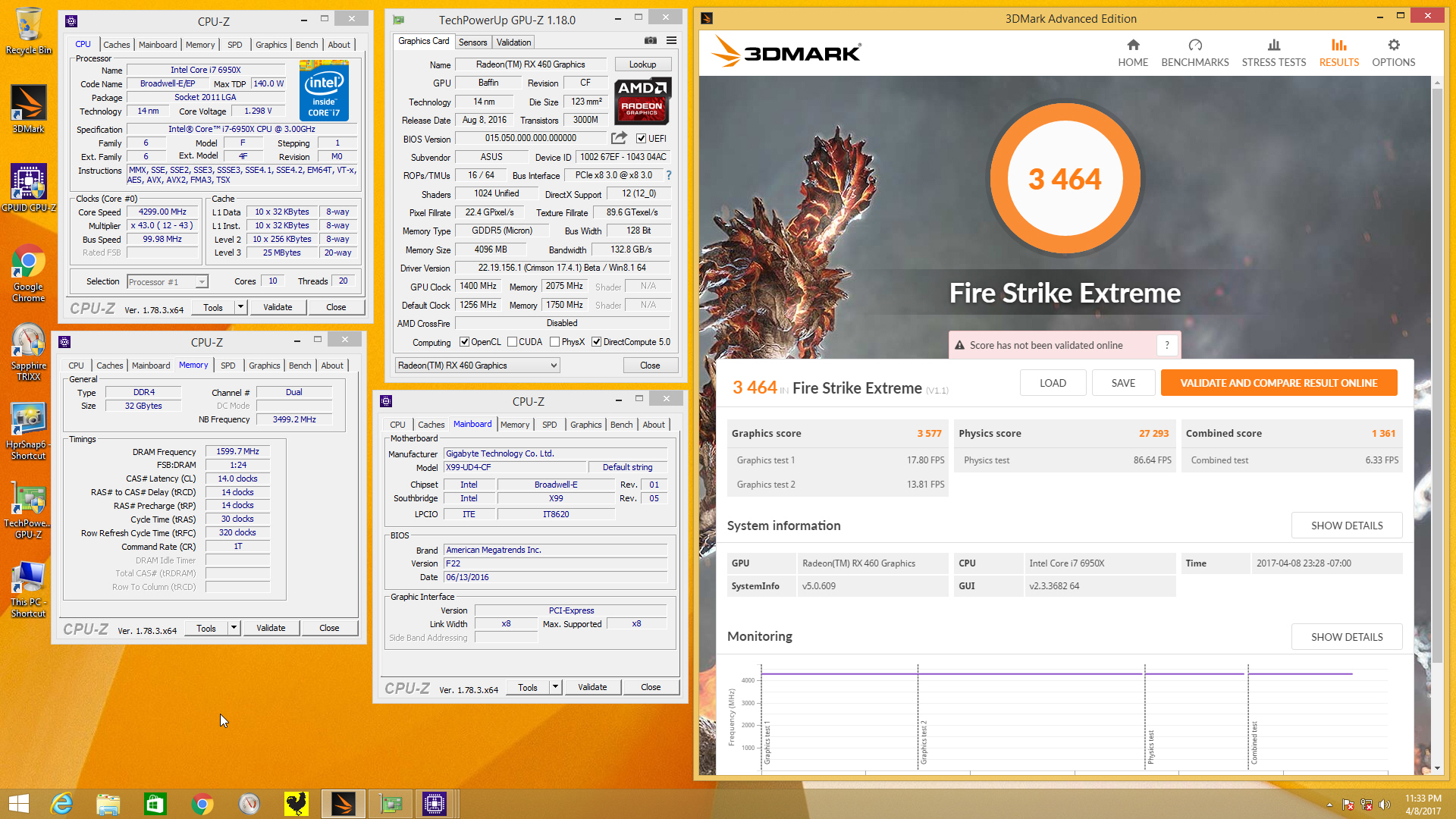The image size is (1456, 819).
Task: Toggle OpenCL checkbox in GPU-Z
Action: tap(464, 342)
